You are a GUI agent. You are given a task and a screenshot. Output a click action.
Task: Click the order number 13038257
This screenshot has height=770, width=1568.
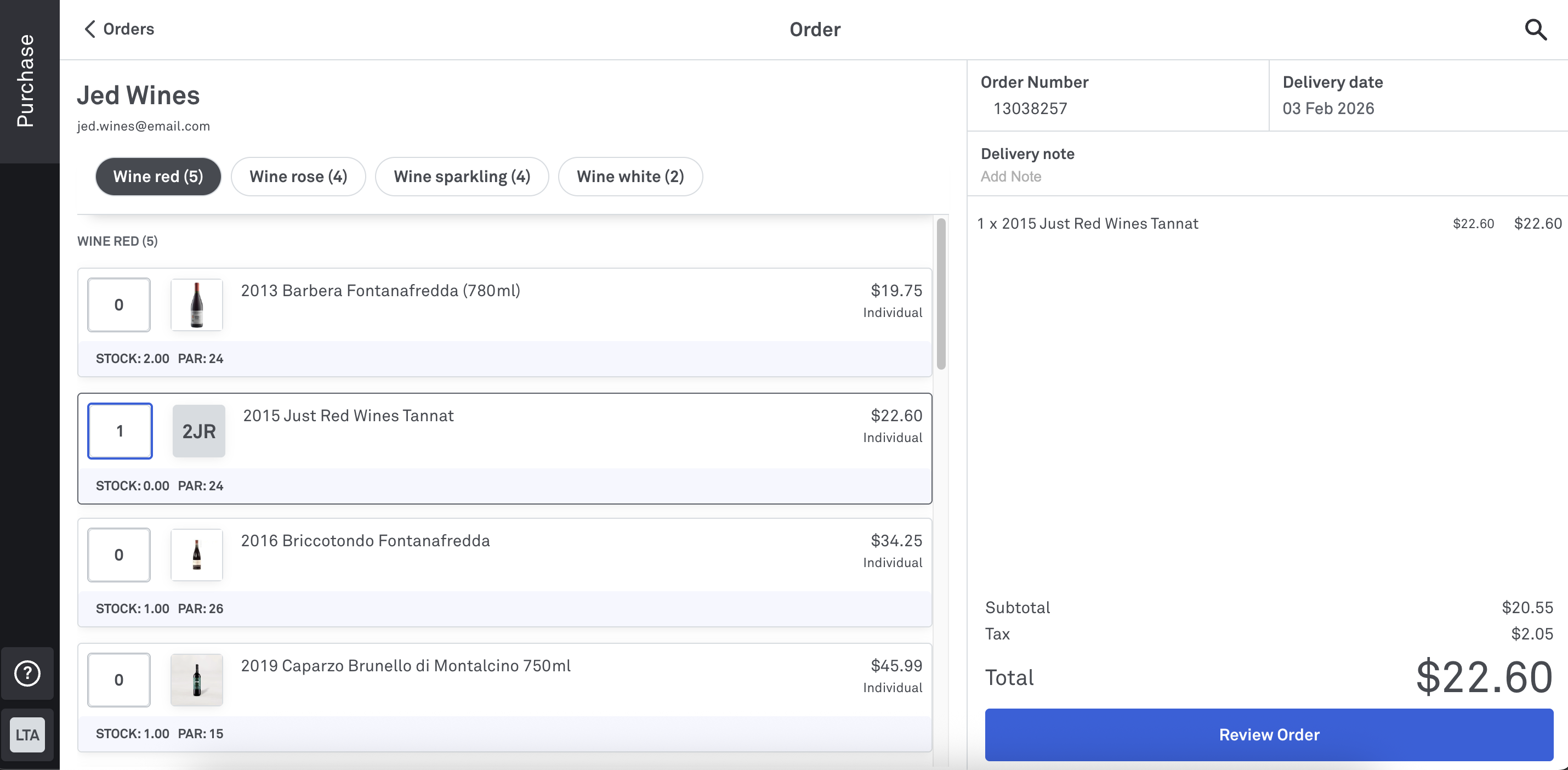(1030, 109)
